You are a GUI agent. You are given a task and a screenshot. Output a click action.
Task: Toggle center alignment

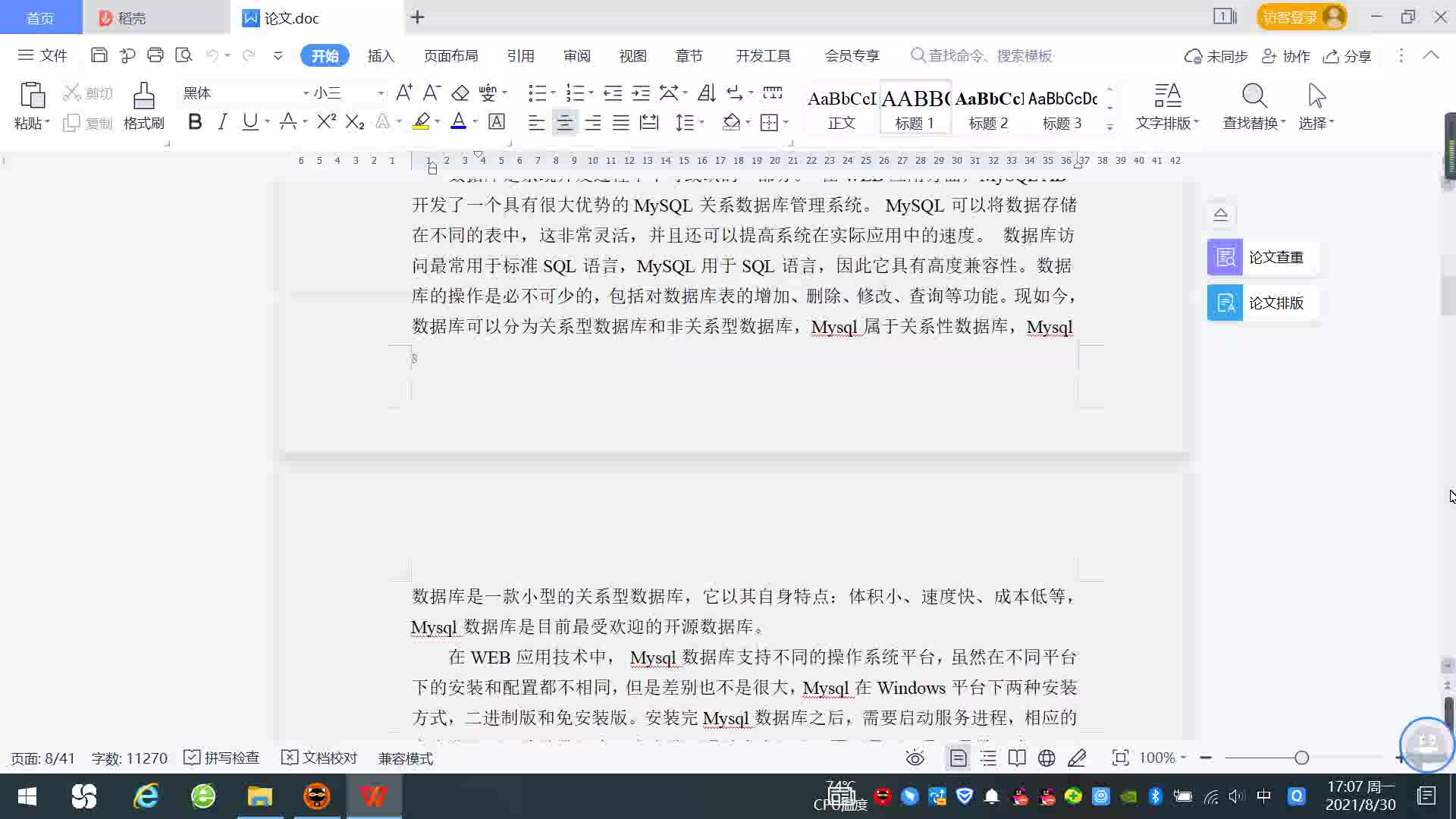click(564, 122)
